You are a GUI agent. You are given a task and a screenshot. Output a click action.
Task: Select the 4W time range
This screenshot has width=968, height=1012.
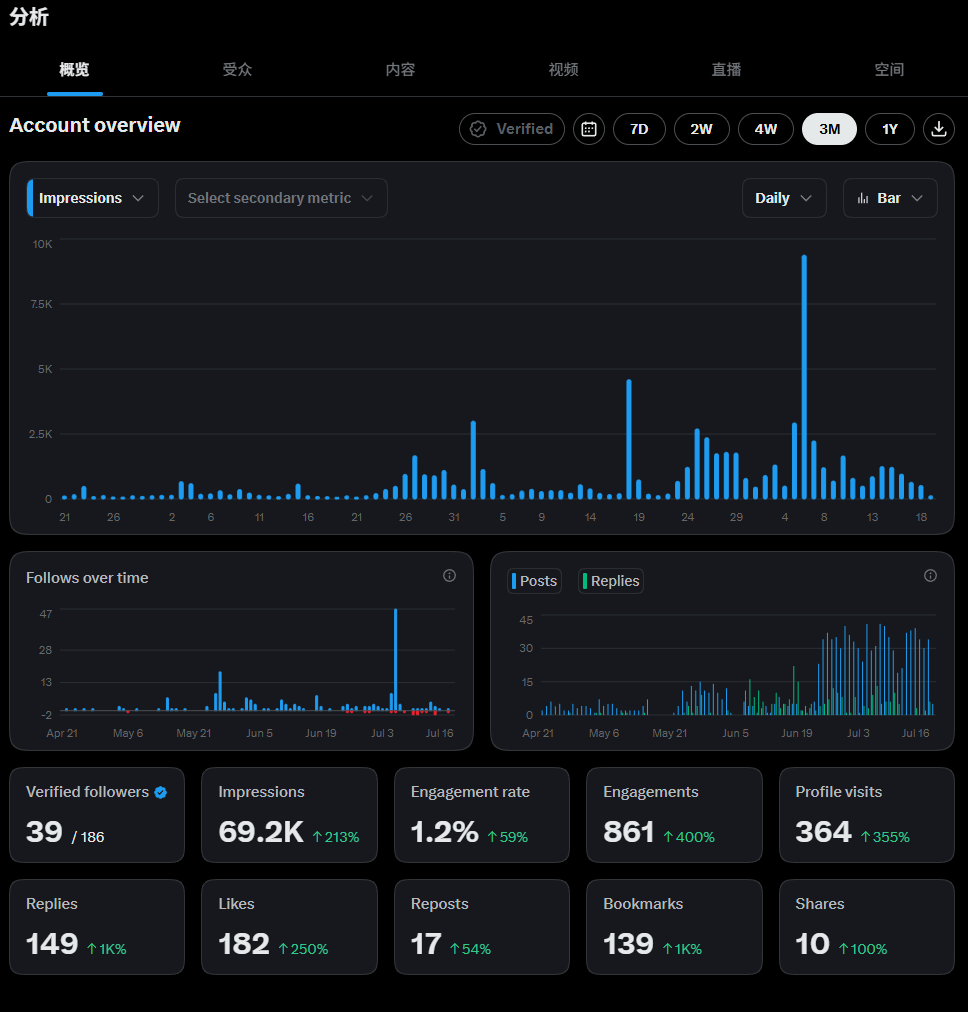click(765, 129)
